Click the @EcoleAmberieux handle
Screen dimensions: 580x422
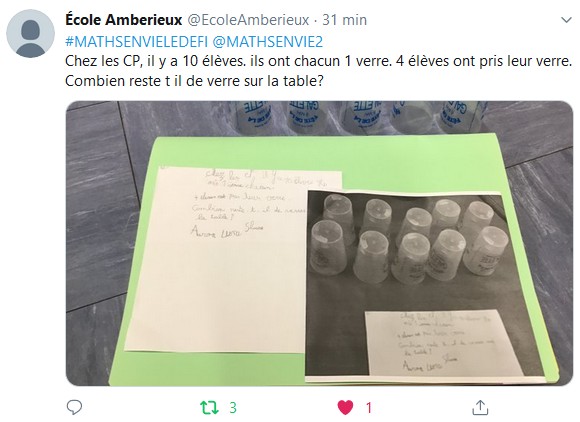[x=248, y=20]
